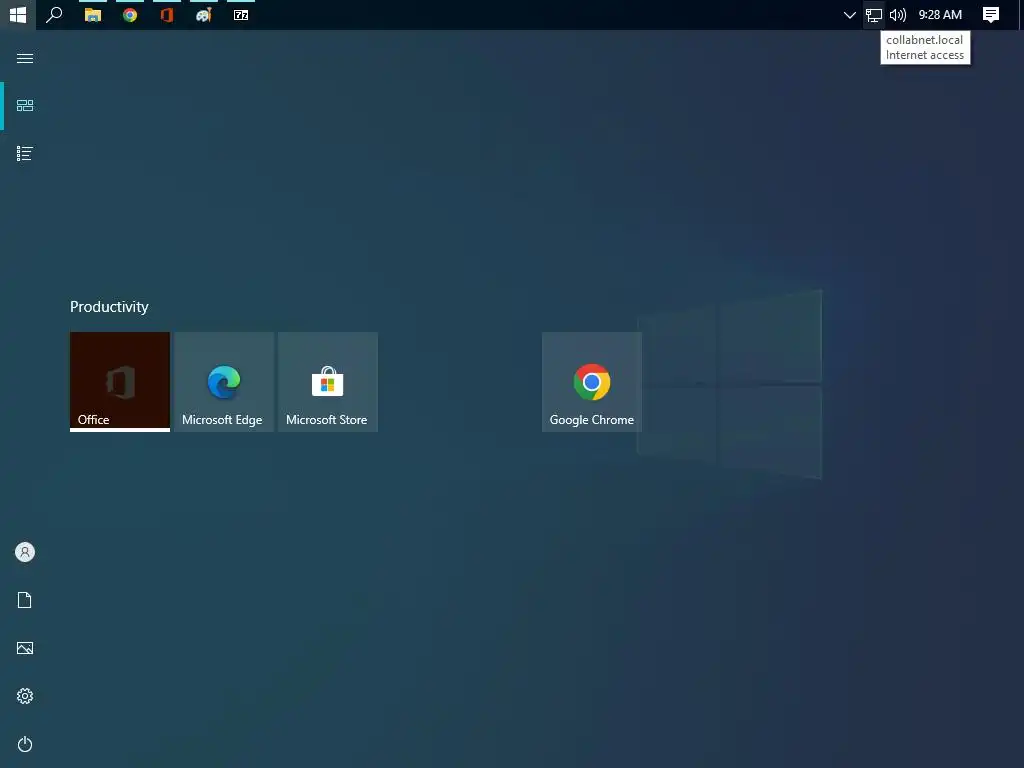Launch the Google Chrome tile
The image size is (1024, 768).
click(592, 381)
